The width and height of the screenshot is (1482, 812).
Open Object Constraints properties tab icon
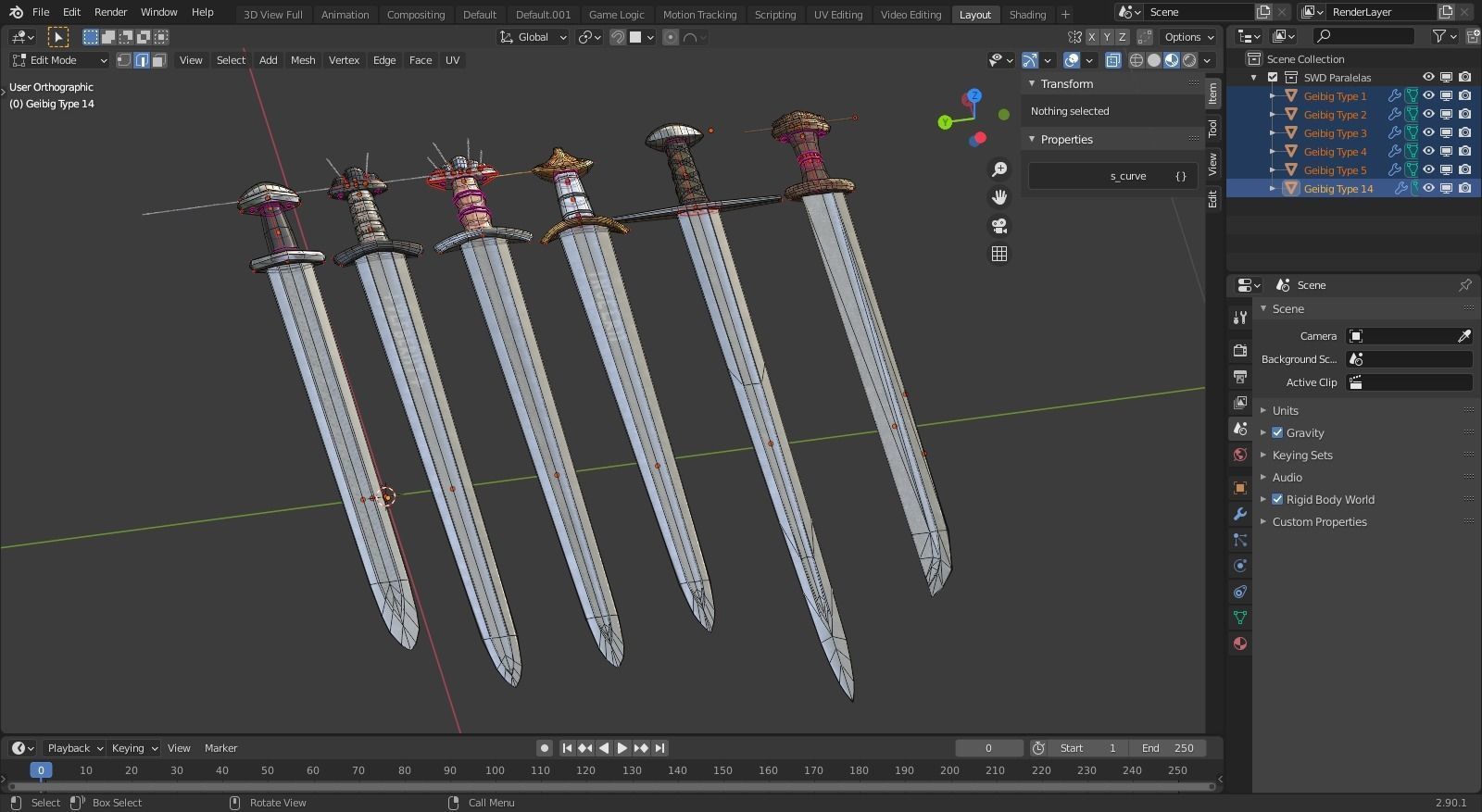click(x=1240, y=592)
